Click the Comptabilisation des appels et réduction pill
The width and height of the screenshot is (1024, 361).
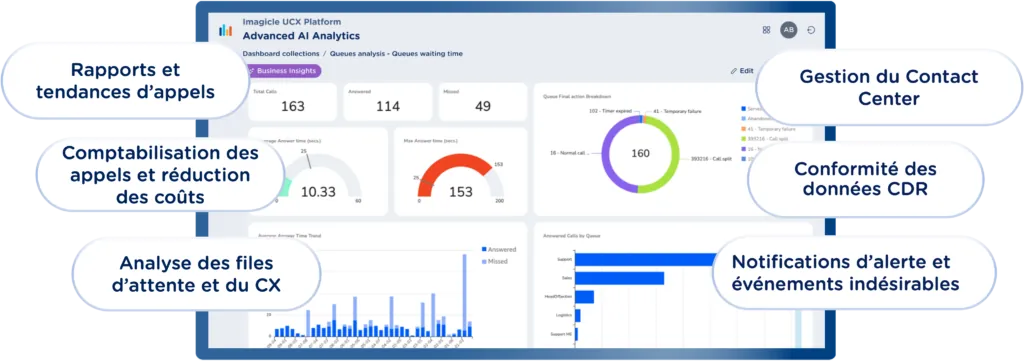160,175
